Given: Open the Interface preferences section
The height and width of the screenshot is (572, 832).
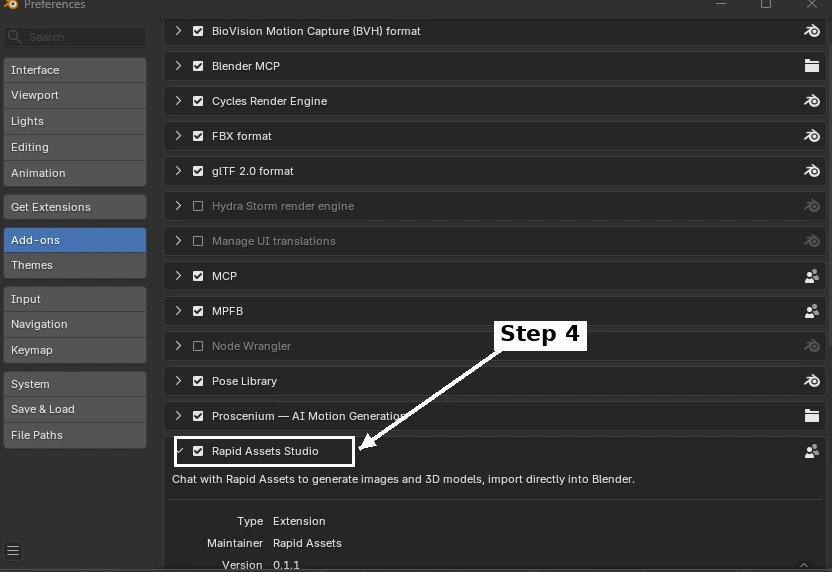Looking at the screenshot, I should coord(75,70).
